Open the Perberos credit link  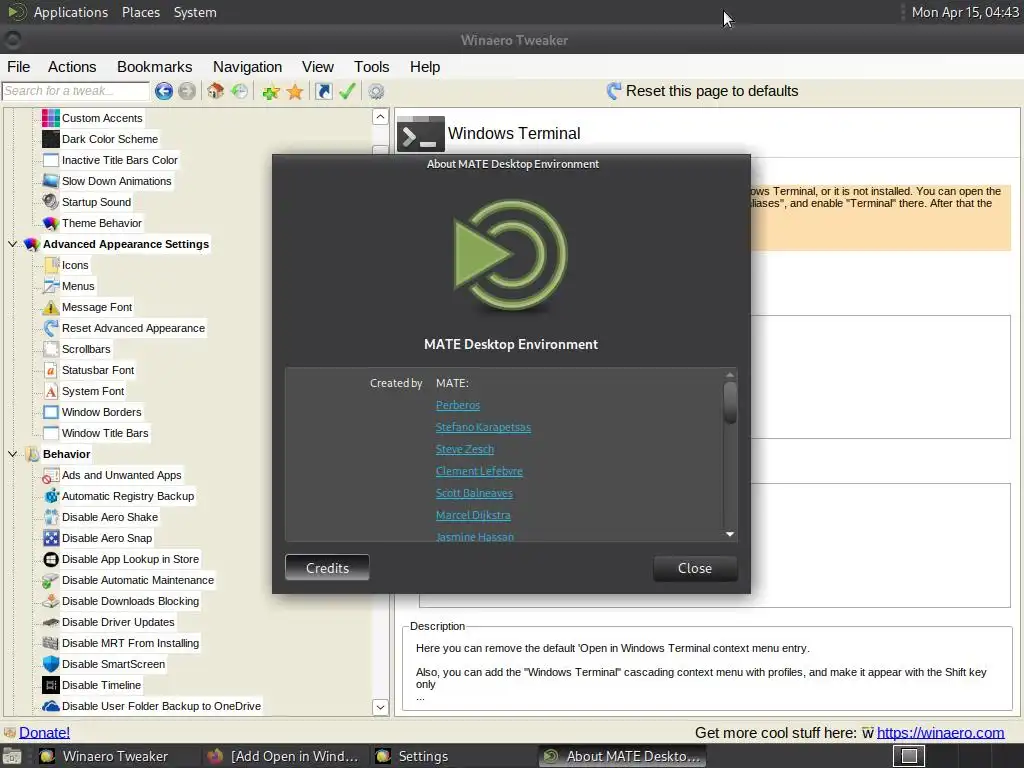(x=458, y=405)
